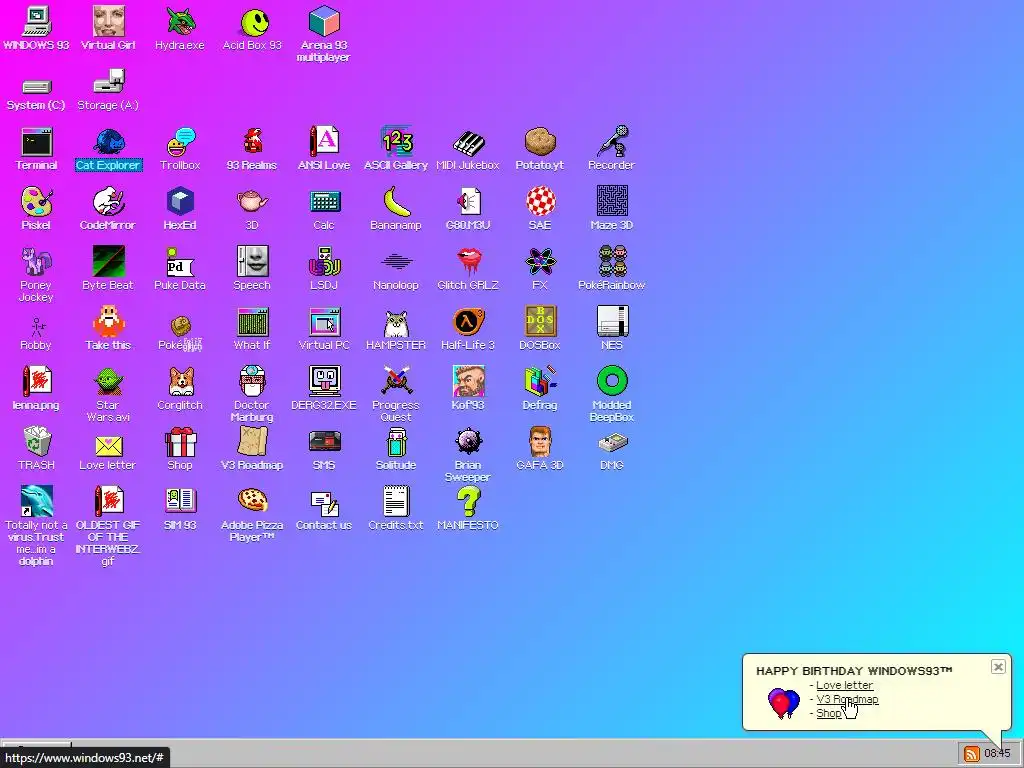1024x768 pixels.
Task: Open the Storage (A:) floppy drive
Action: (x=108, y=82)
